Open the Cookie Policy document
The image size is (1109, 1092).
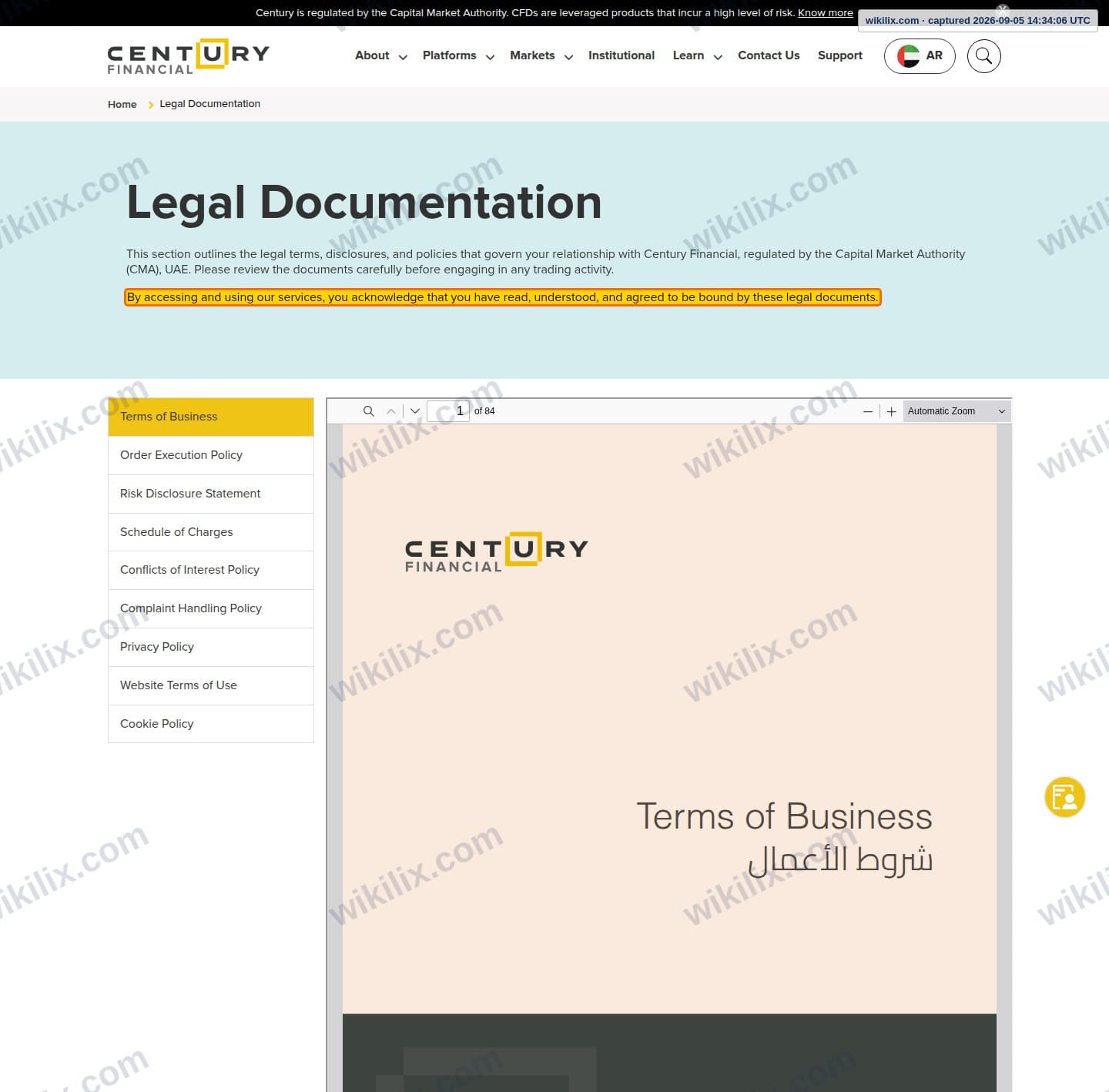(x=211, y=724)
